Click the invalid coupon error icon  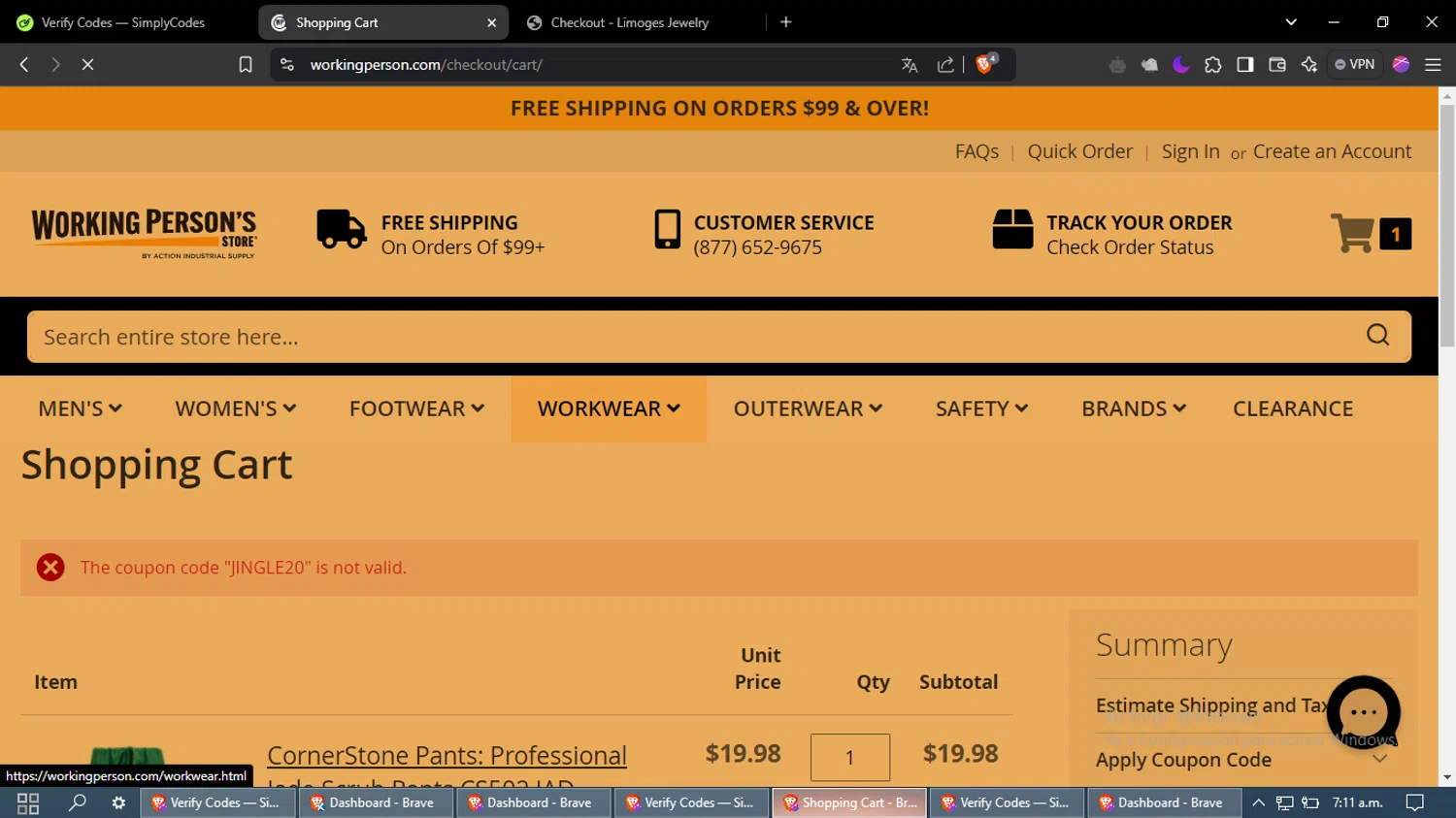click(x=50, y=568)
